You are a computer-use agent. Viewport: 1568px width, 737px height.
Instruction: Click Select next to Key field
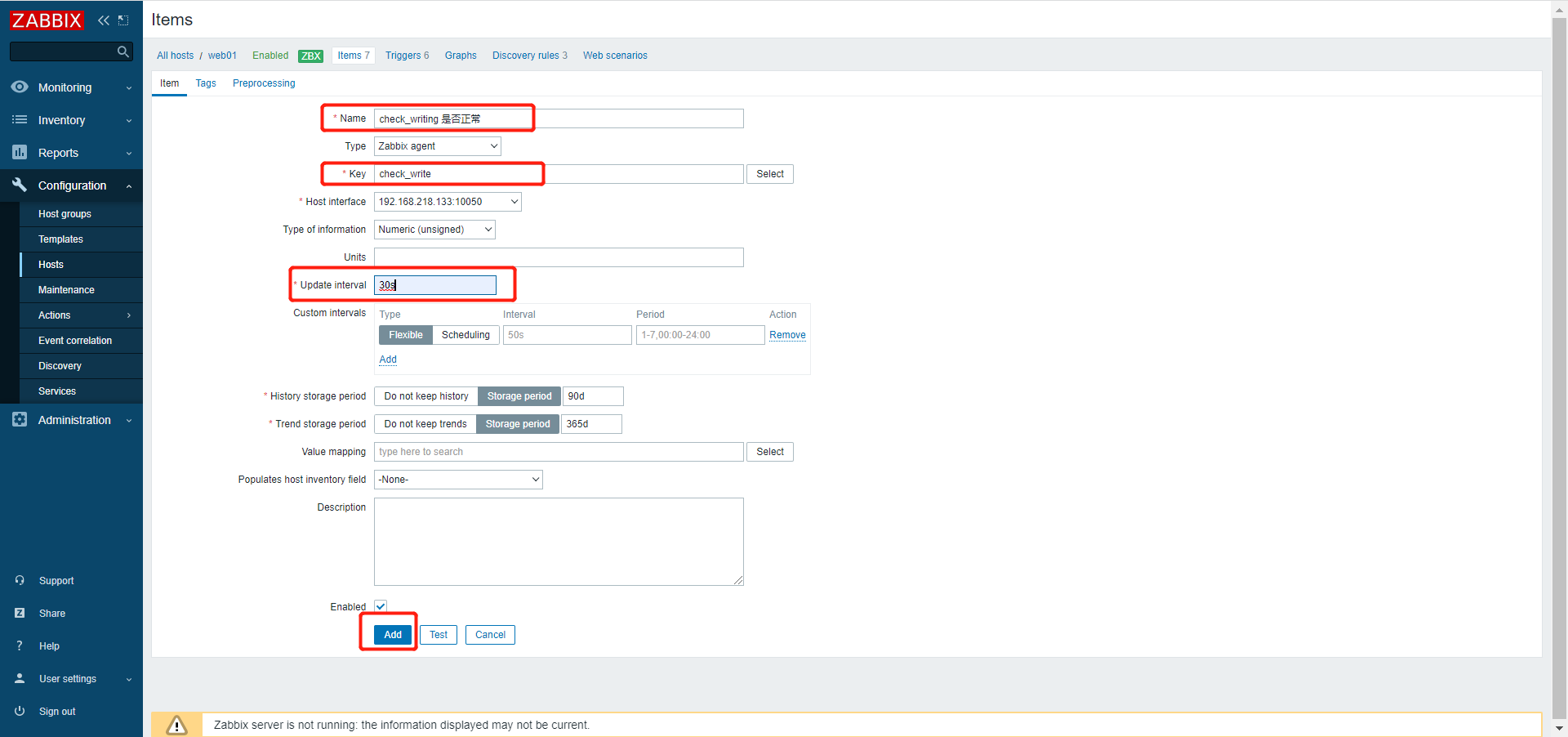770,174
